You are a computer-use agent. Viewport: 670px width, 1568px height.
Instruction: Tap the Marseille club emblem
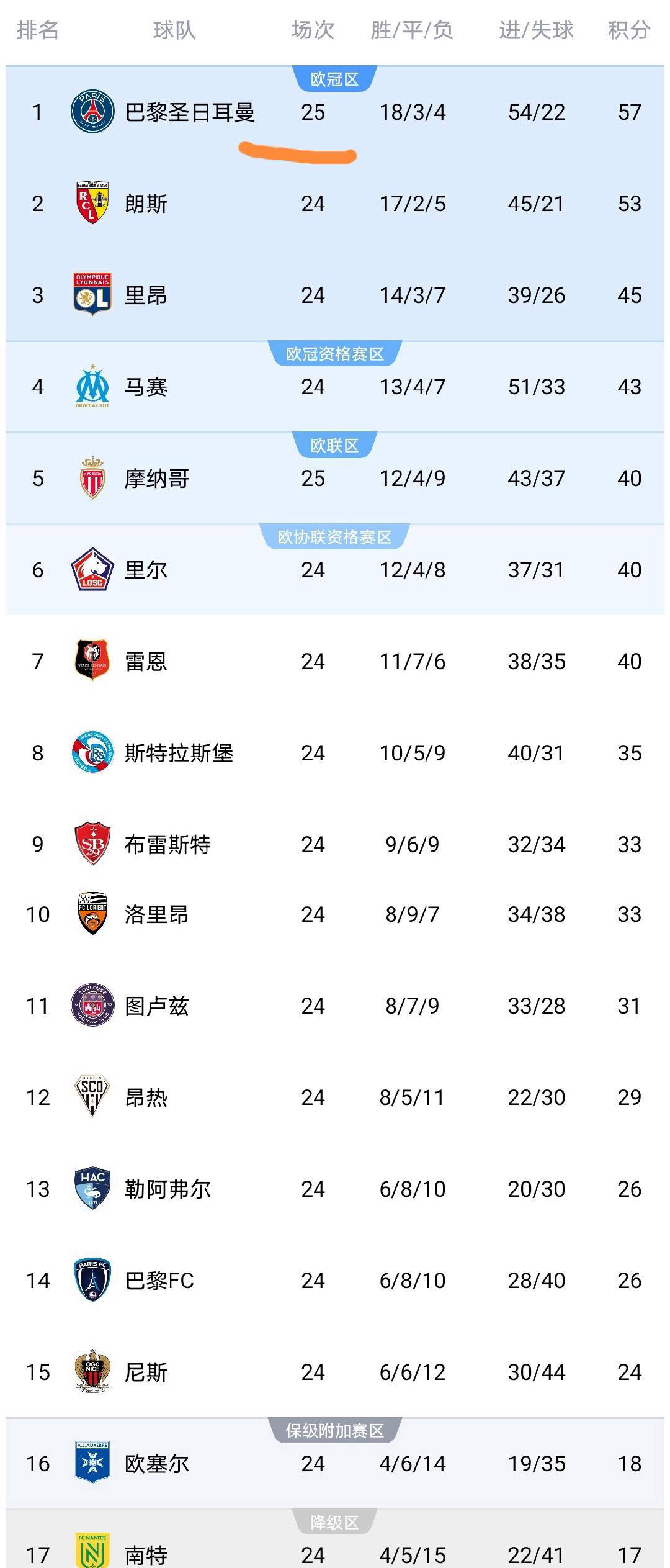pyautogui.click(x=92, y=386)
